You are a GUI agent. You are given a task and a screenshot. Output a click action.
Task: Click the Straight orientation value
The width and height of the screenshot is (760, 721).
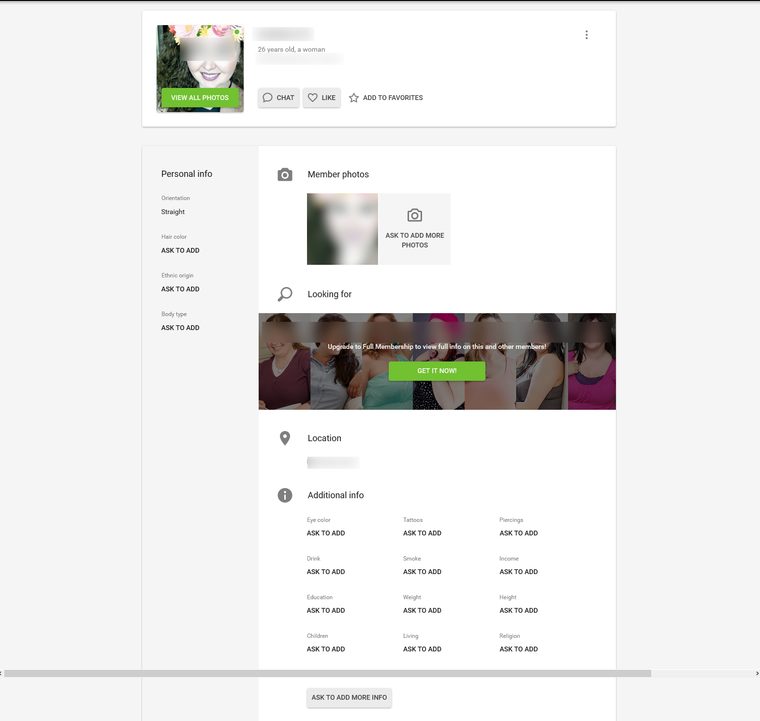173,212
